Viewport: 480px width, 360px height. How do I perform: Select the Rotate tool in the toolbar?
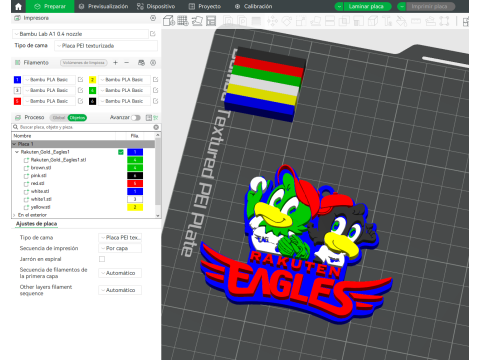(x=287, y=21)
